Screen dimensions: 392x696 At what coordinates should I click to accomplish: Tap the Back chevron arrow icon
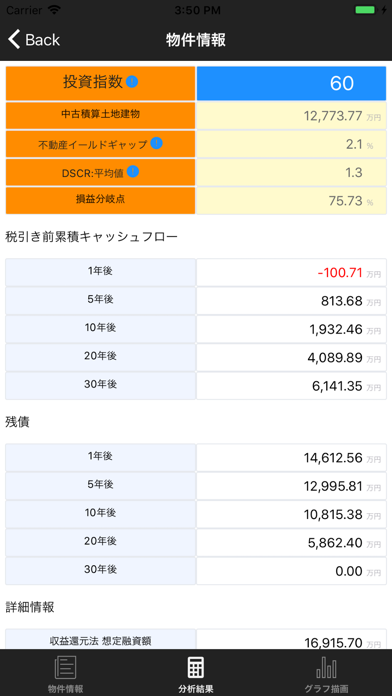(x=14, y=40)
